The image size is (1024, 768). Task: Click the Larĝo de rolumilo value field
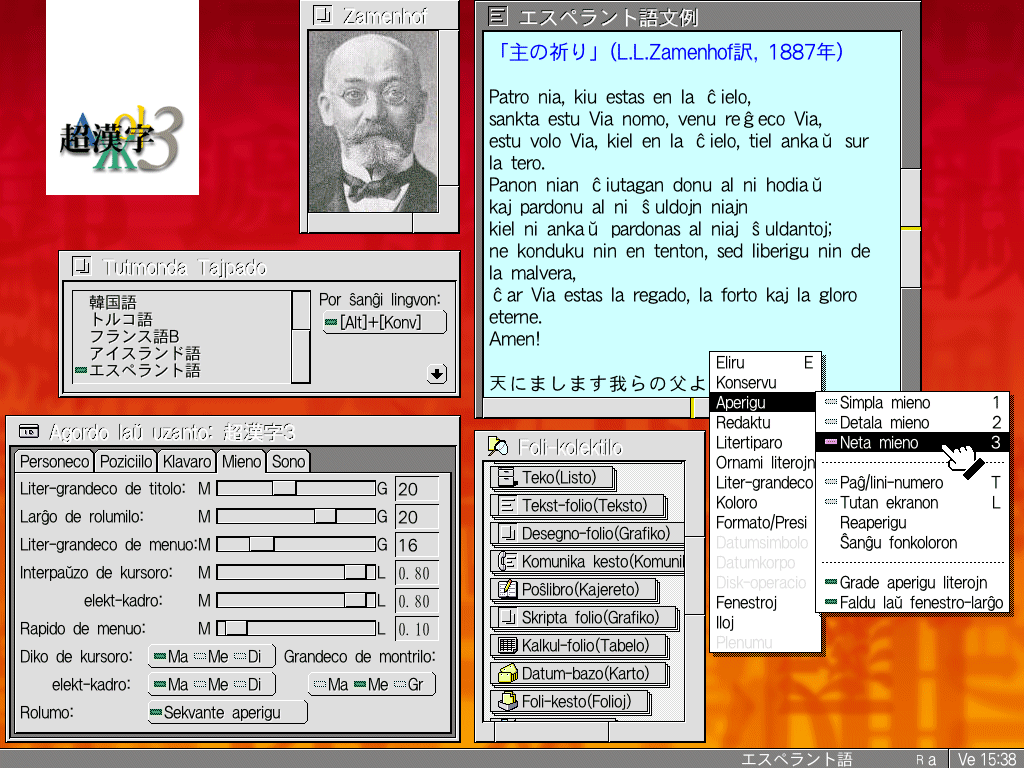416,517
